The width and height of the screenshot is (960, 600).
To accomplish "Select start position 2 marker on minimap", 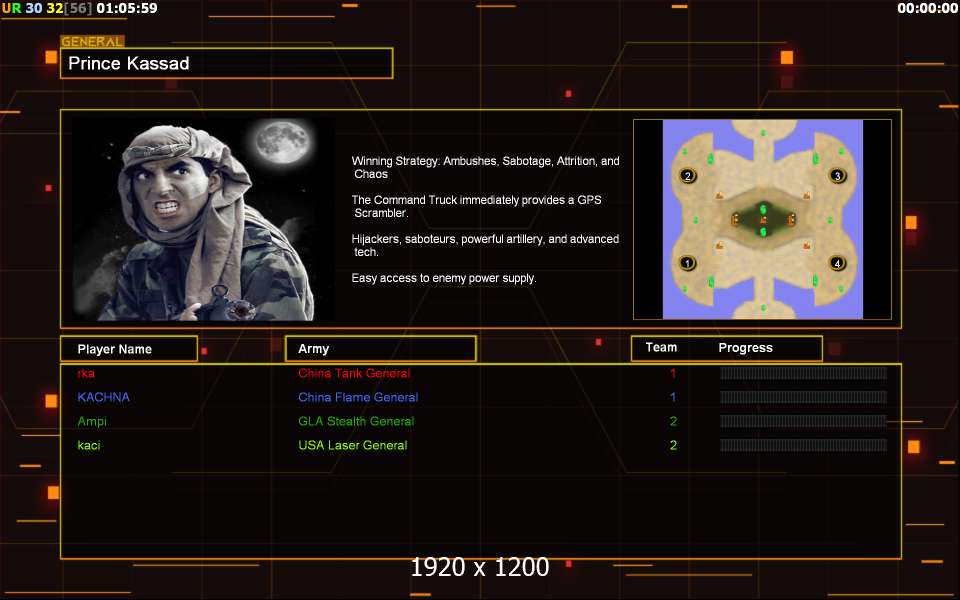I will 687,176.
